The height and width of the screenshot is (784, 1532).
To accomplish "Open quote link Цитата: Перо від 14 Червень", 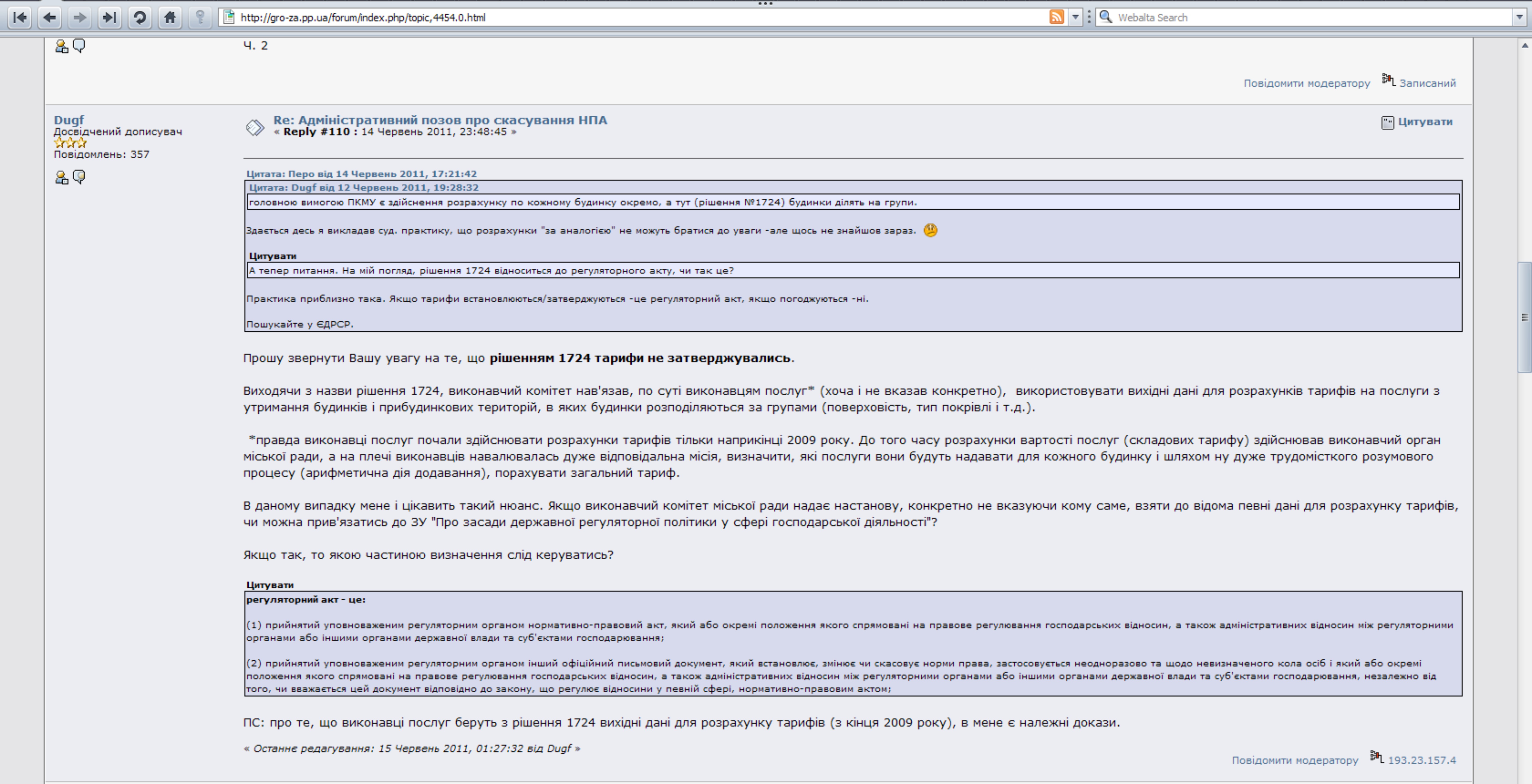I will [362, 174].
